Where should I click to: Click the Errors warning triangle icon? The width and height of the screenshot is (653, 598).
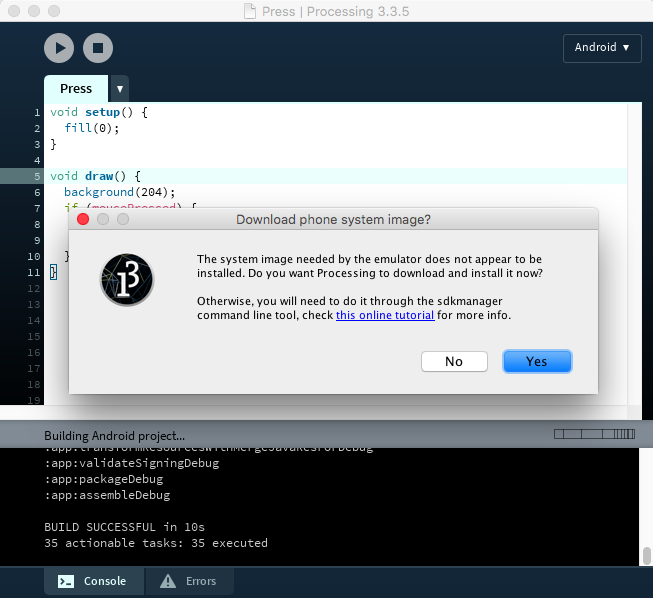point(168,581)
